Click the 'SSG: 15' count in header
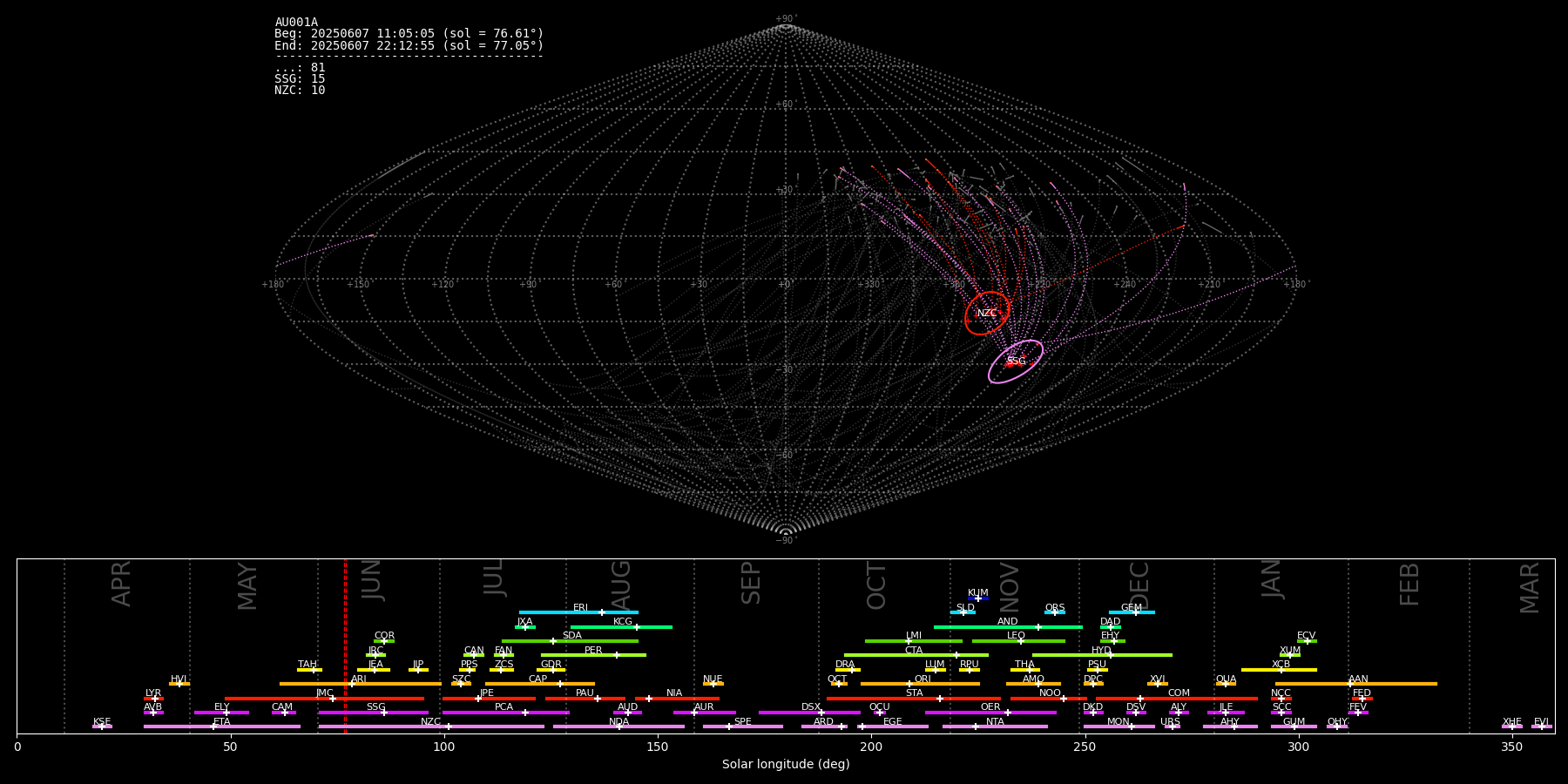This screenshot has width=1568, height=784. tap(300, 79)
